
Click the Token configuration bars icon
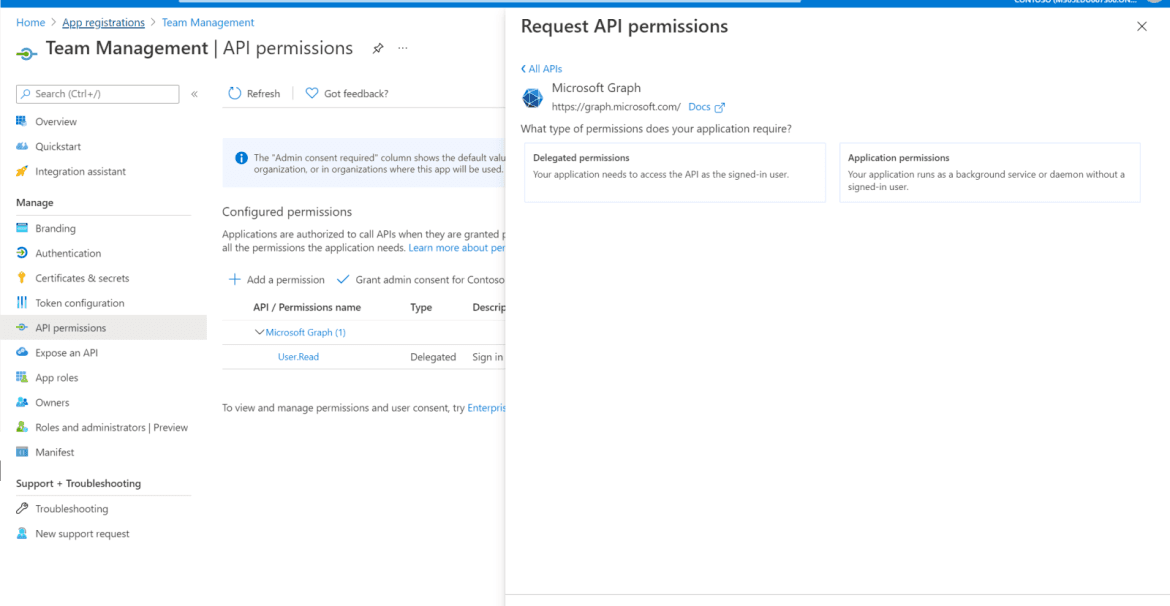(22, 303)
